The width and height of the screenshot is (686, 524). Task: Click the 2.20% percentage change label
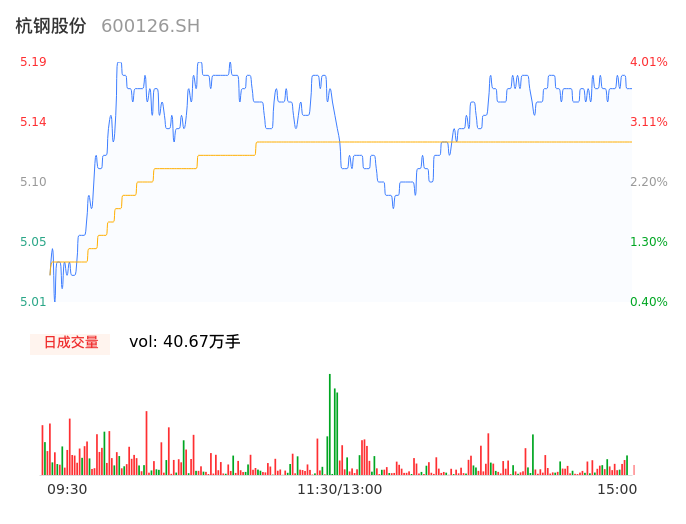click(649, 182)
